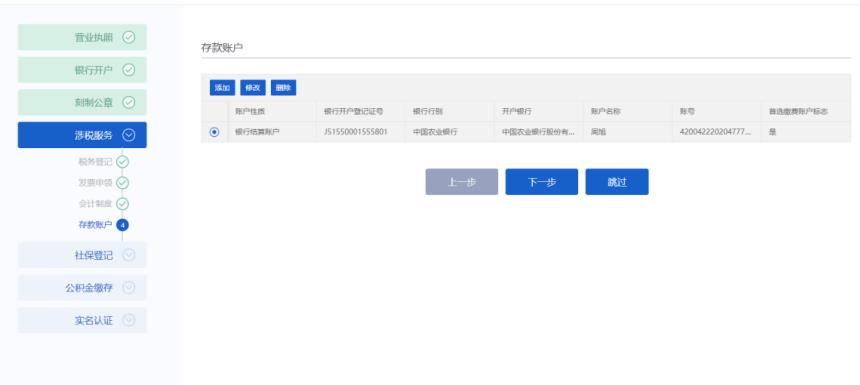Open the 银行开户 step in sidebar
The height and width of the screenshot is (385, 860).
point(82,70)
